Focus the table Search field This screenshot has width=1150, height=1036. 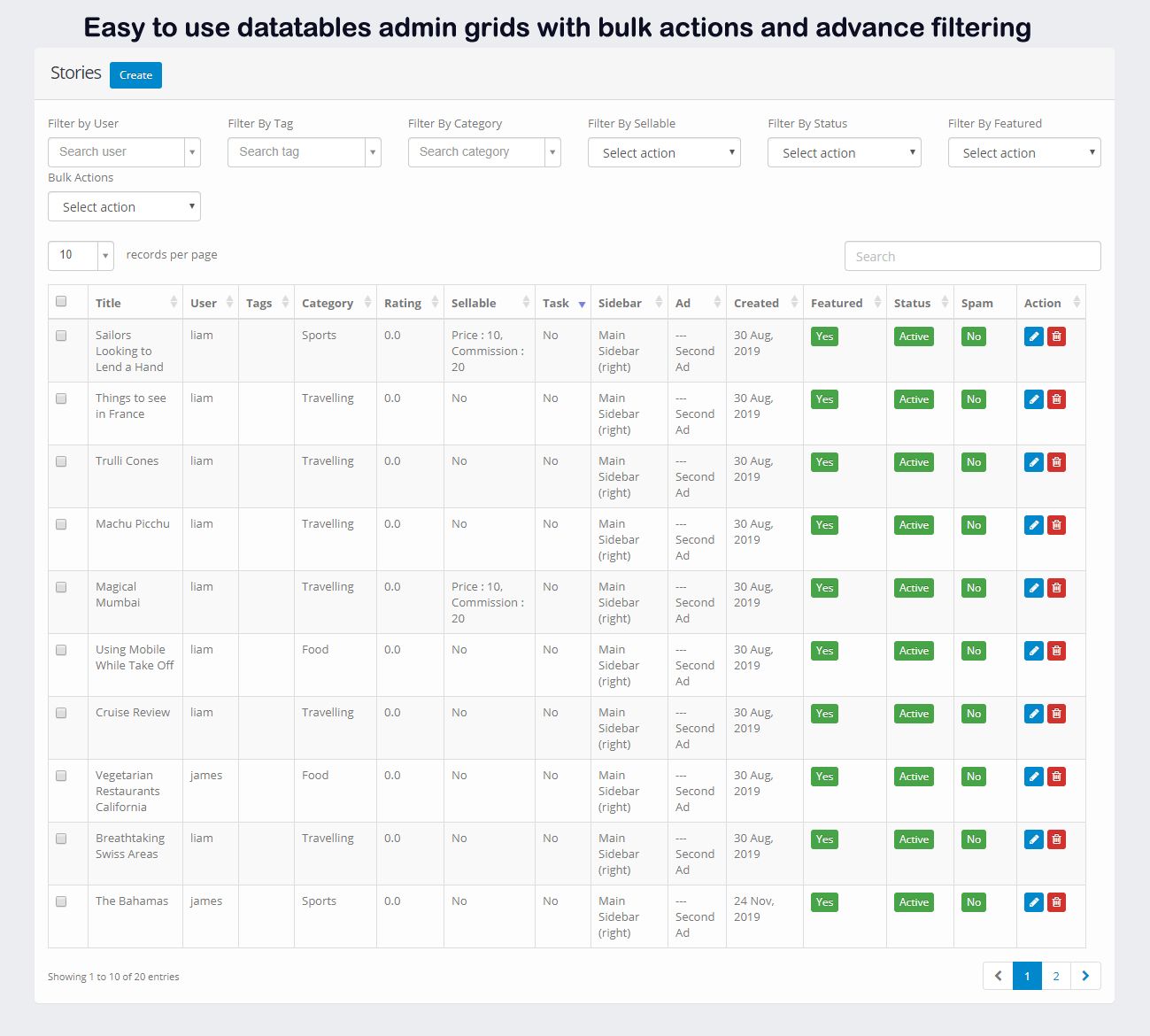[x=972, y=257]
